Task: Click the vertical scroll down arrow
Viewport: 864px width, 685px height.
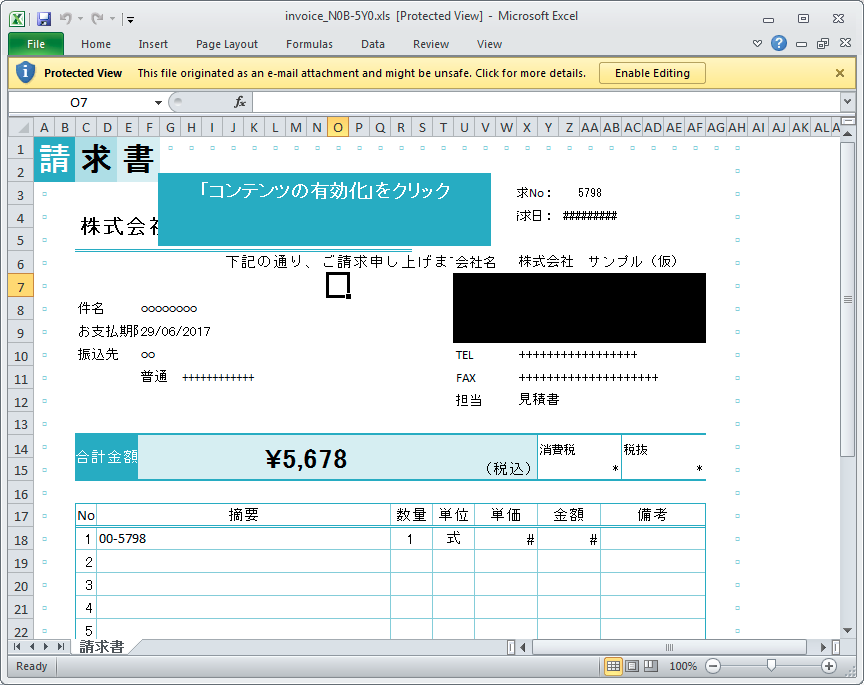Action: [x=847, y=631]
